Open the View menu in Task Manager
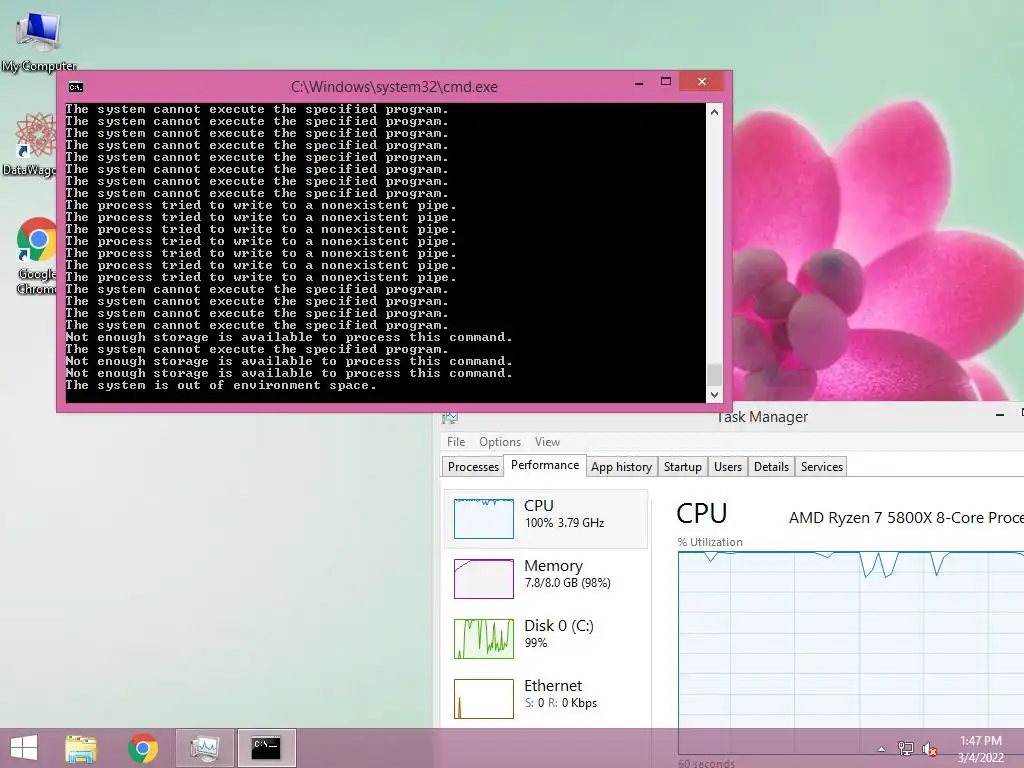The height and width of the screenshot is (768, 1024). click(547, 442)
